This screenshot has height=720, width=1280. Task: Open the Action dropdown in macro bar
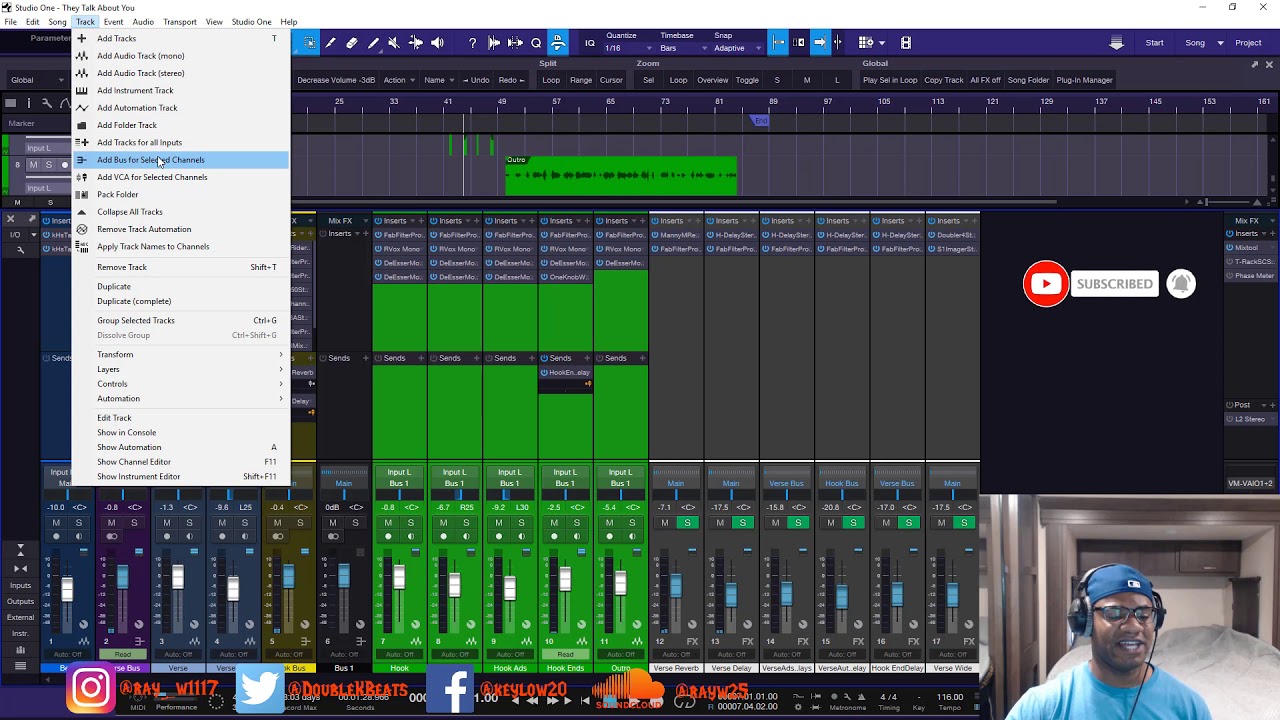(399, 80)
